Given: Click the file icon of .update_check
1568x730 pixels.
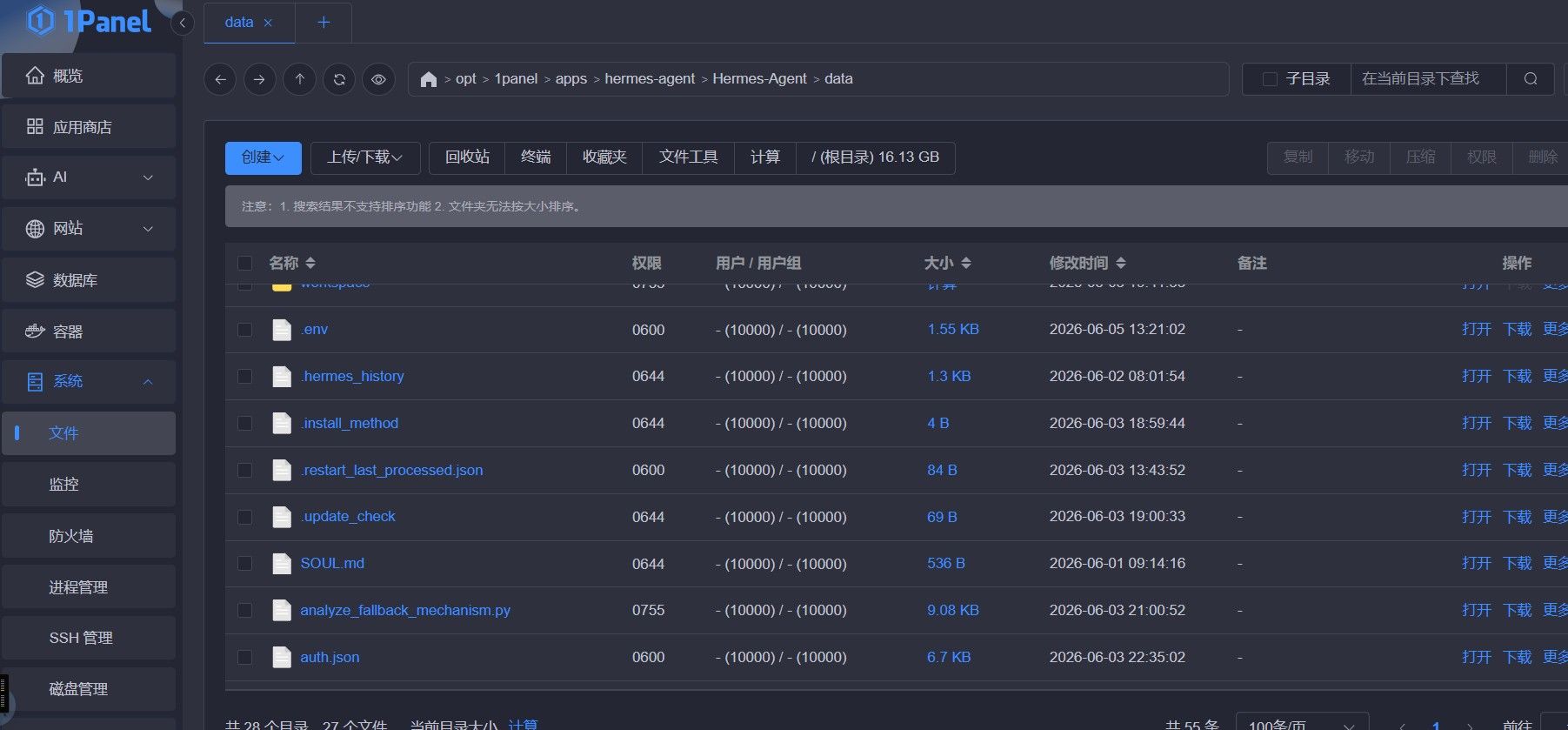Looking at the screenshot, I should [282, 517].
